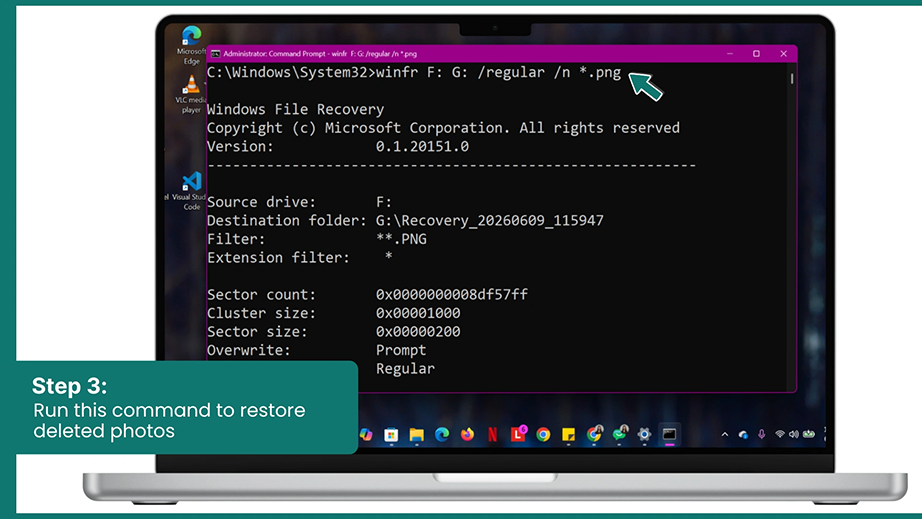Click the overwrite value 'Prompt'

click(x=401, y=350)
